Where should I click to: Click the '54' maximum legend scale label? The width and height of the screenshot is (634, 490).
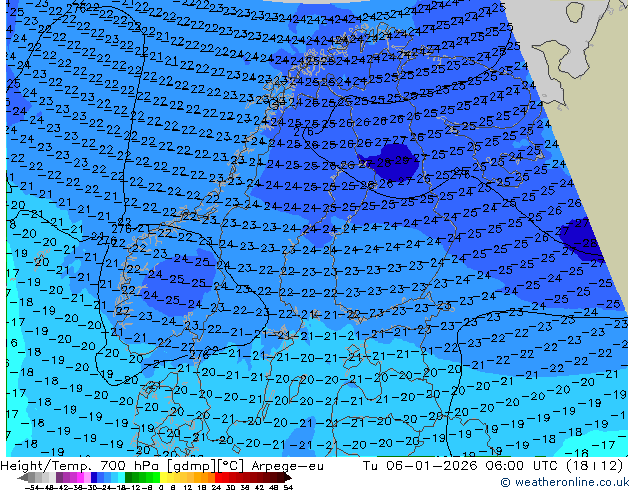click(x=288, y=487)
